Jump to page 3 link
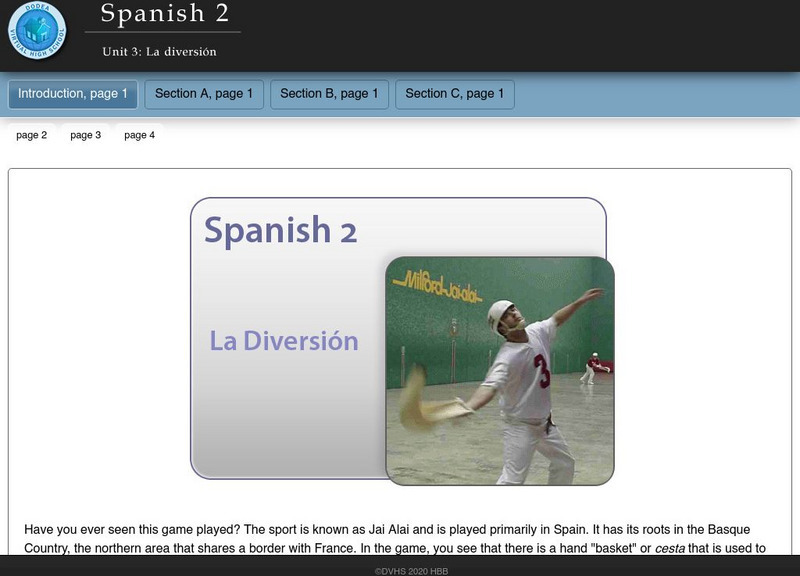The image size is (800, 576). tap(86, 135)
